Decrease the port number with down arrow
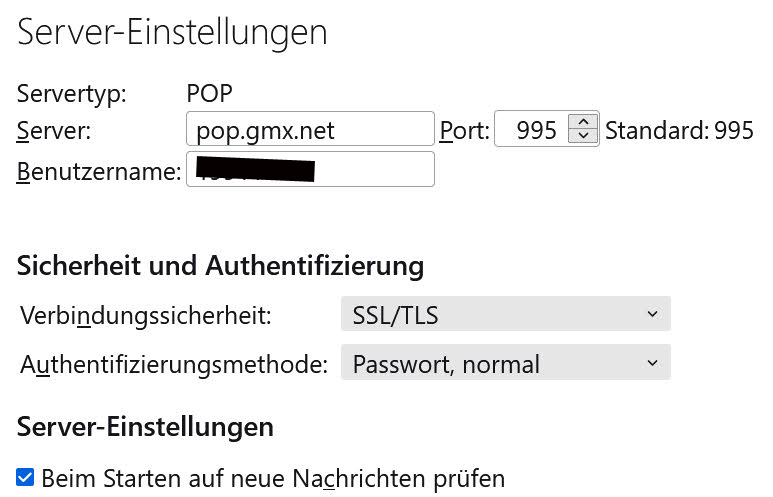 click(583, 135)
